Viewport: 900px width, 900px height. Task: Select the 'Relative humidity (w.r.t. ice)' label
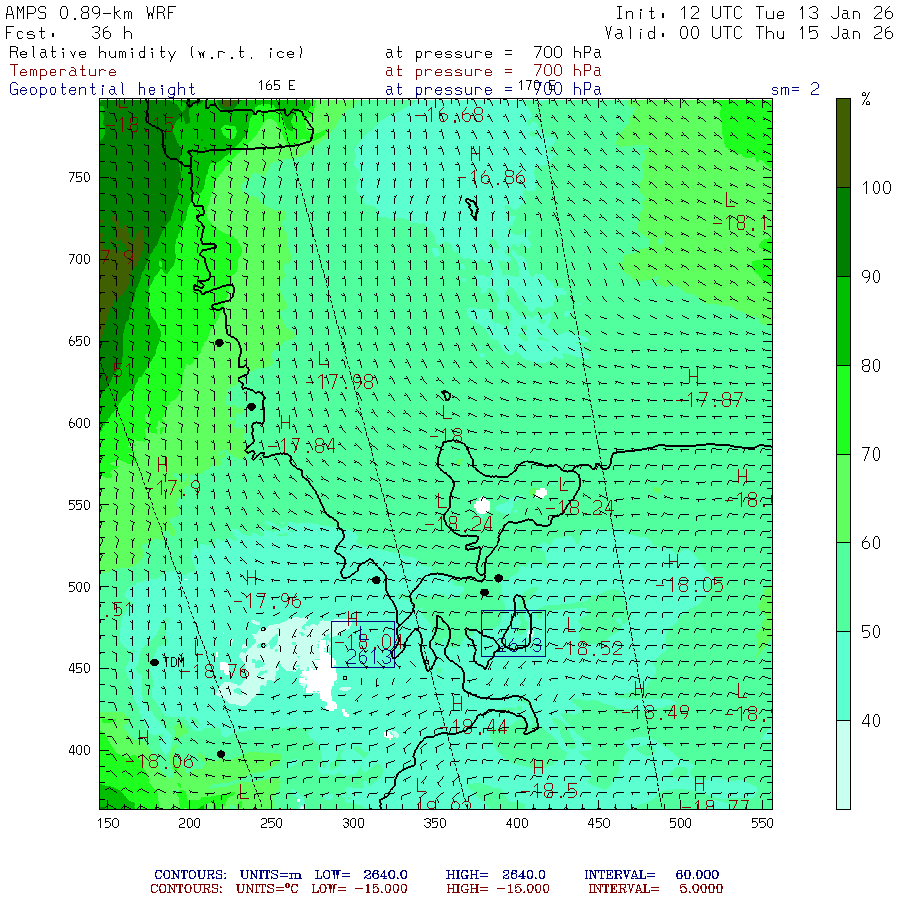coord(156,53)
